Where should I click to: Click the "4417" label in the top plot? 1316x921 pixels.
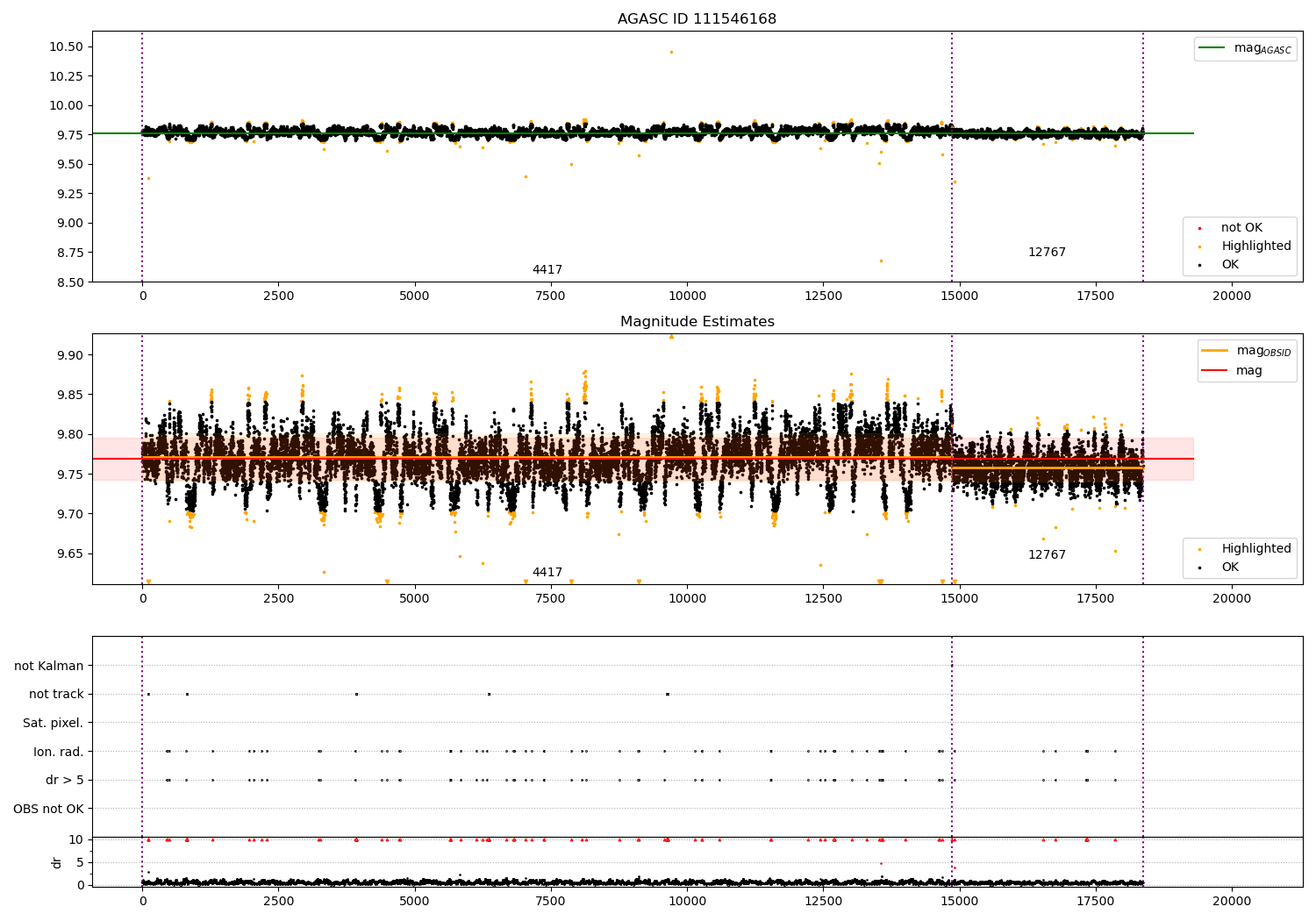coord(547,270)
